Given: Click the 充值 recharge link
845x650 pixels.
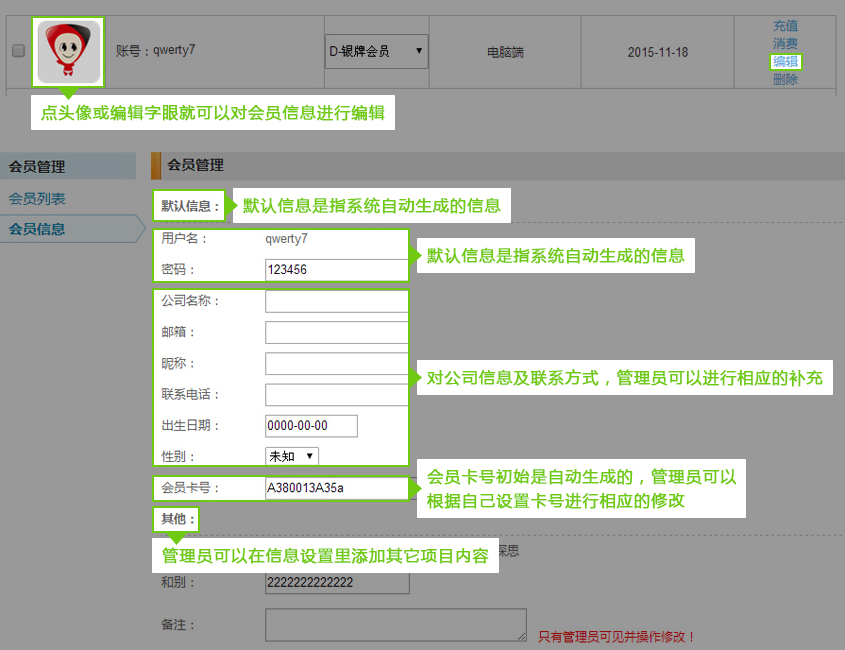Looking at the screenshot, I should (785, 26).
